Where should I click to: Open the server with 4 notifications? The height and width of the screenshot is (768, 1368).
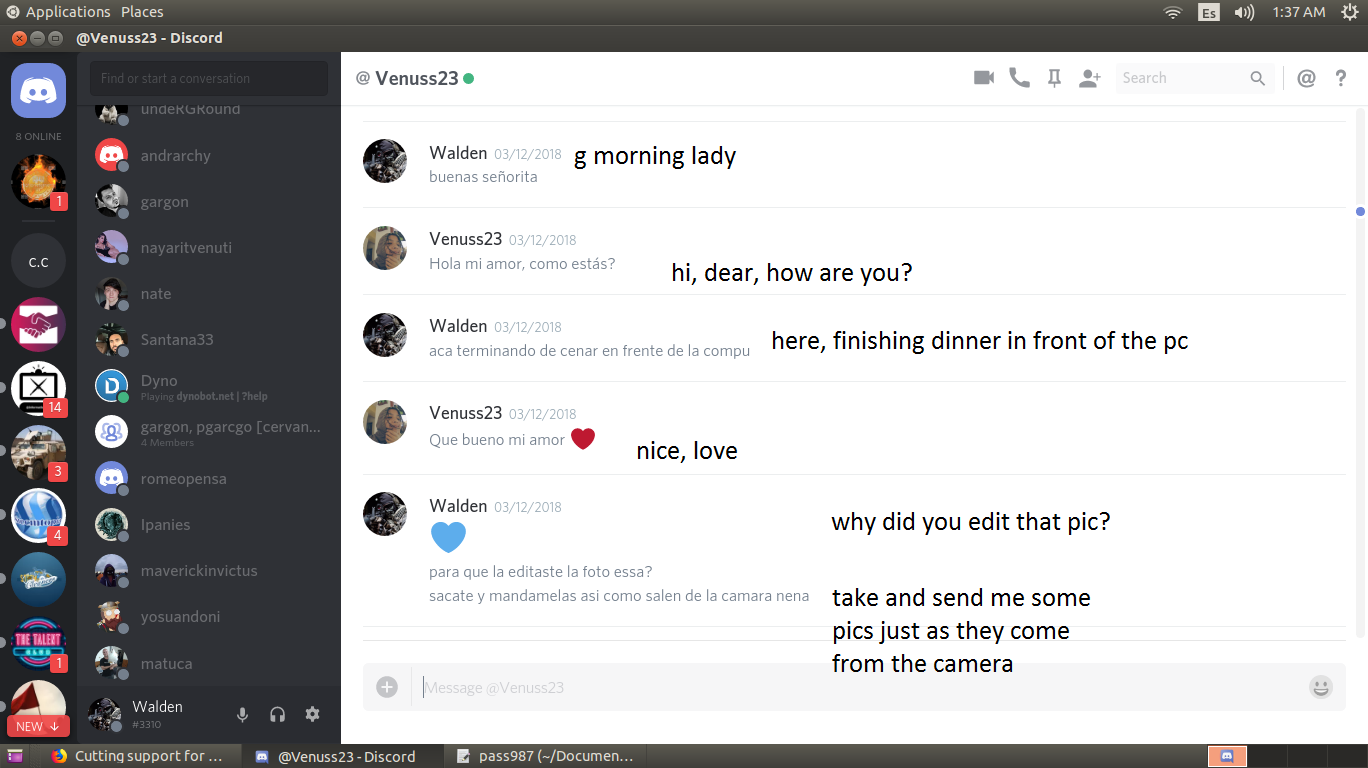[38, 516]
